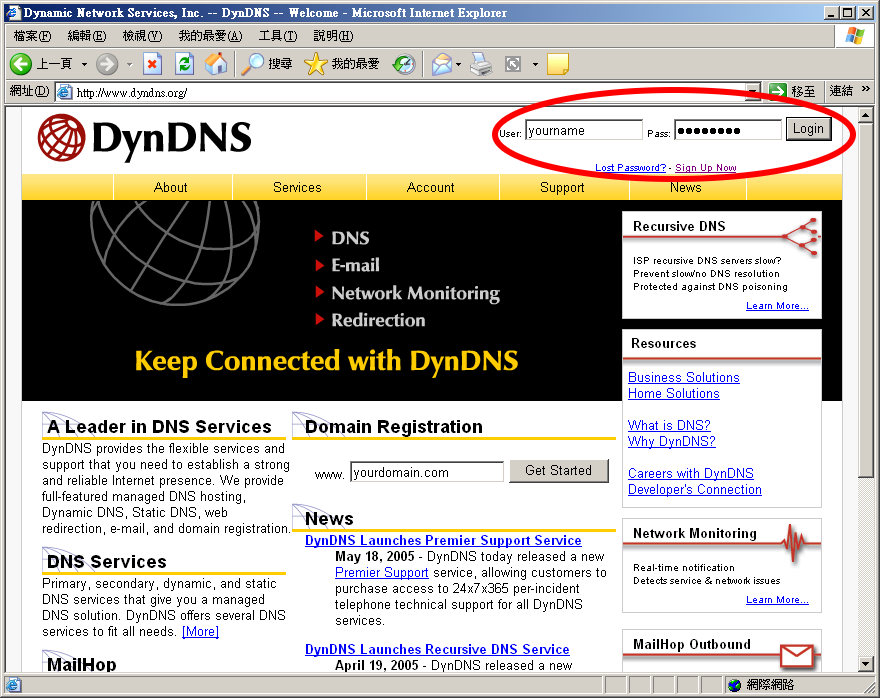The width and height of the screenshot is (880, 698).
Task: Expand the Mail button dropdown arrow
Action: coord(459,64)
